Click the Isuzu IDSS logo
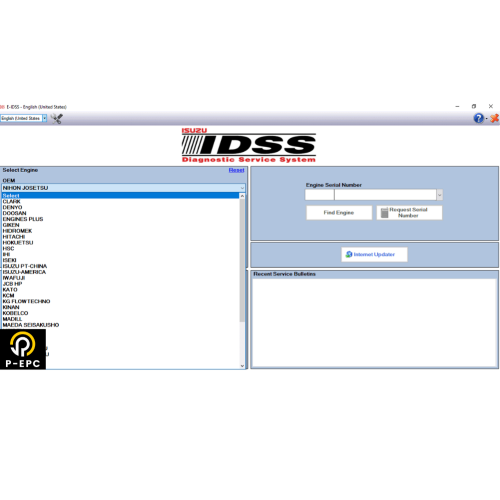The width and height of the screenshot is (500, 500). [249, 145]
